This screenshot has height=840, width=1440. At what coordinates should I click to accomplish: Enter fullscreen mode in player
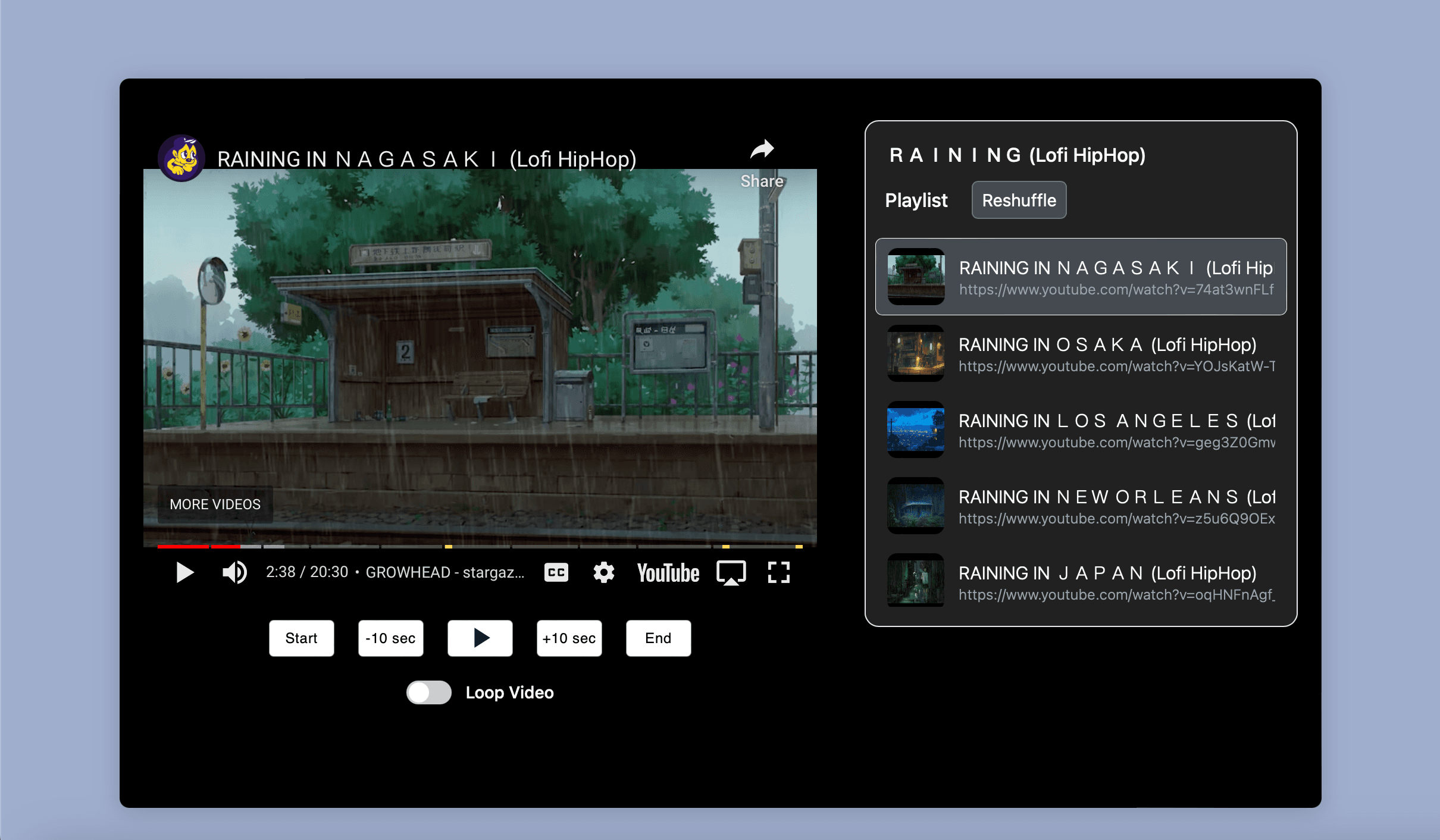click(x=778, y=572)
